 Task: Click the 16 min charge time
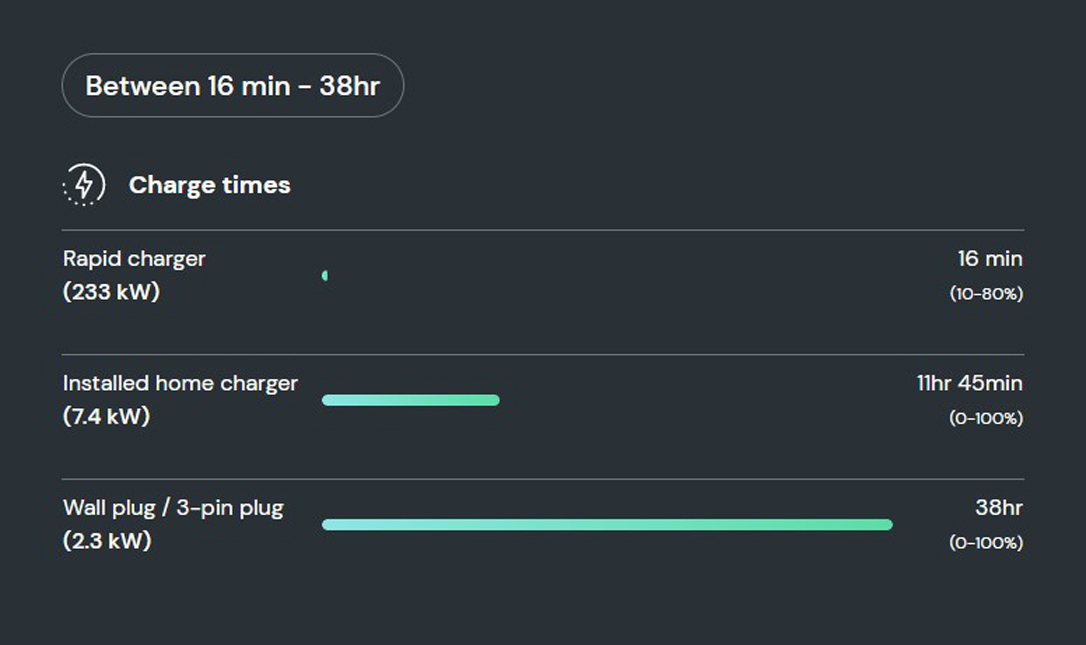pyautogui.click(x=989, y=259)
